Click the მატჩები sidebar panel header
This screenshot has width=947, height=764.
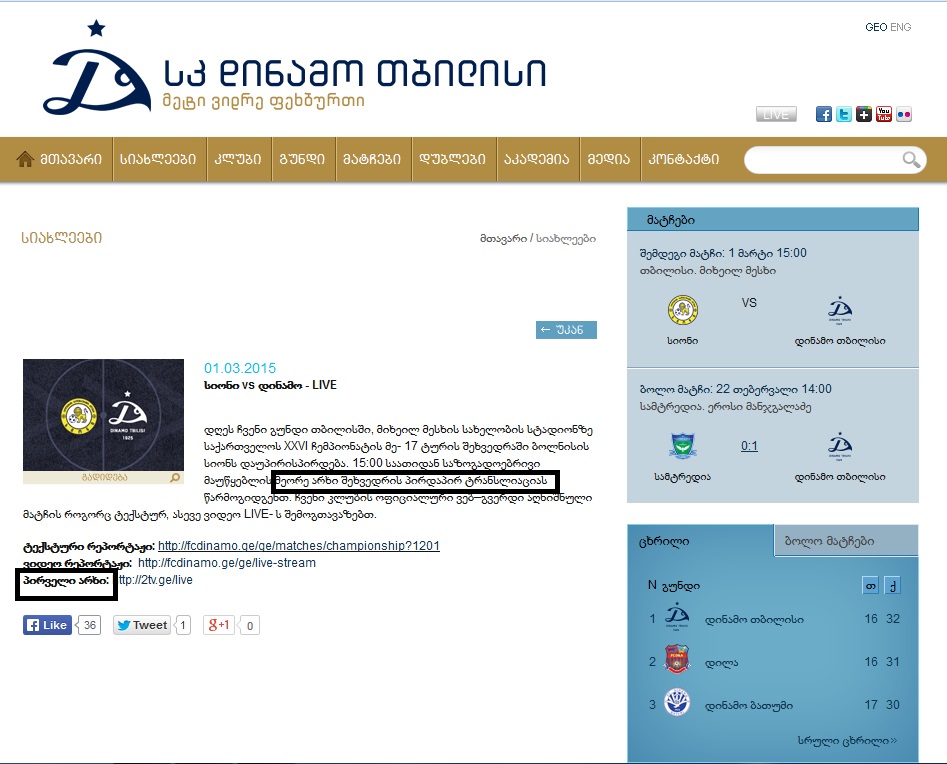pyautogui.click(x=772, y=219)
